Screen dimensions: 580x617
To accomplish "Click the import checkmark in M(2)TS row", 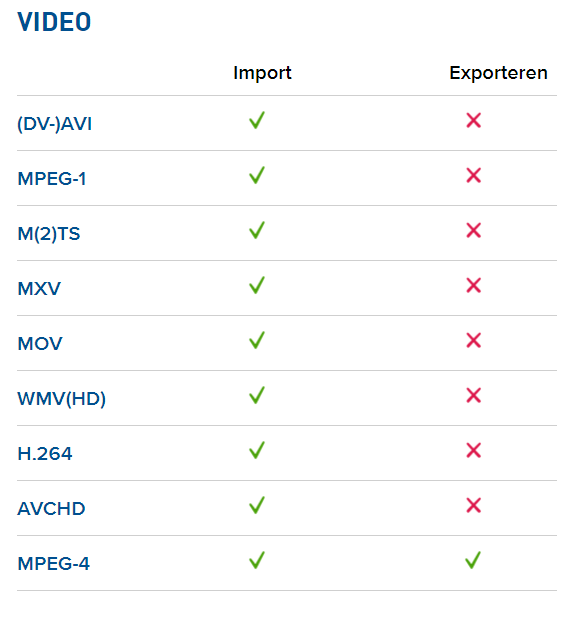I will pos(257,231).
